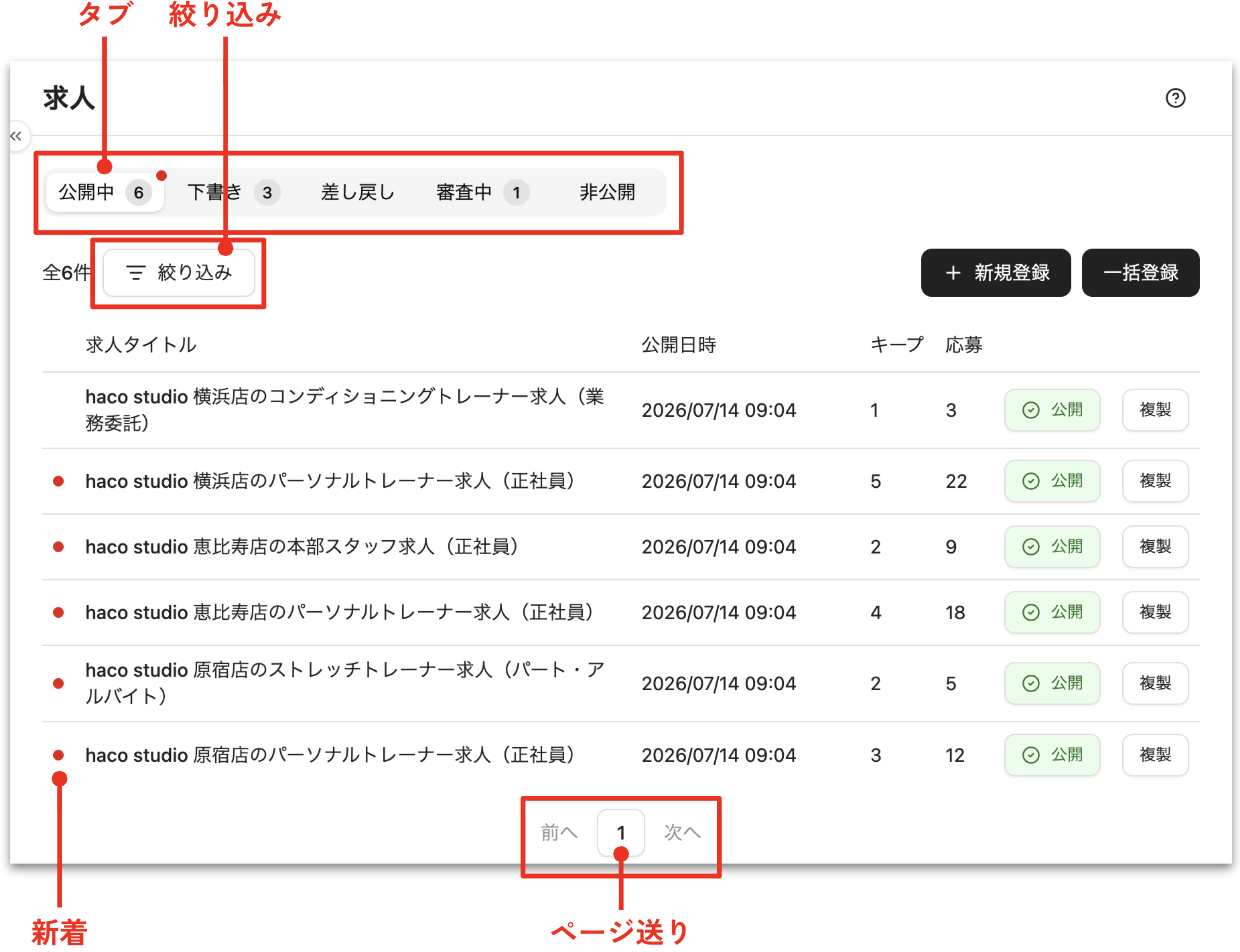Click the 公開日時 column header
1240x952 pixels.
pyautogui.click(x=679, y=345)
